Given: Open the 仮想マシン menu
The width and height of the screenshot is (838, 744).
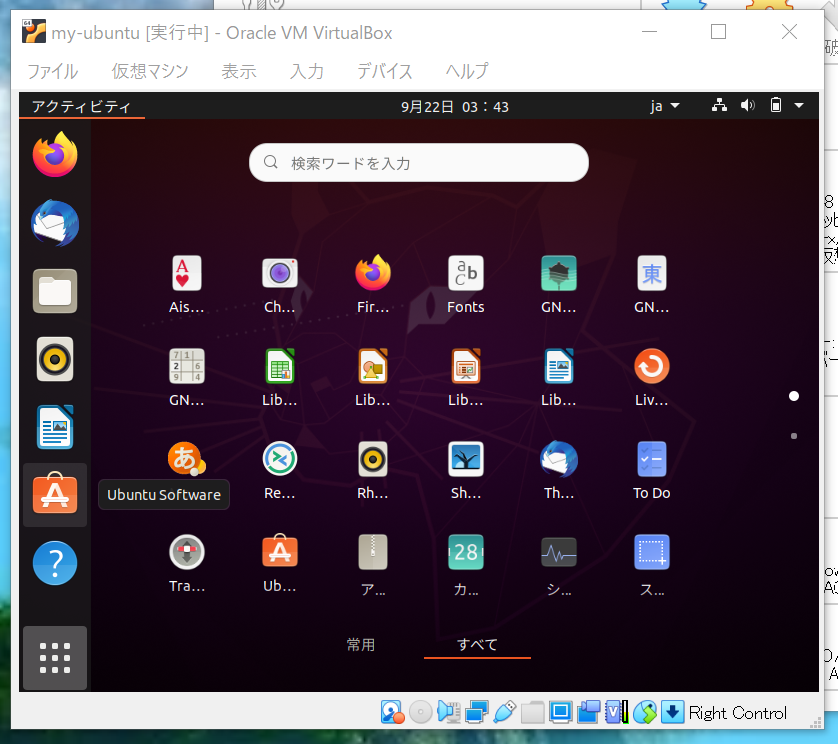Looking at the screenshot, I should click(x=150, y=71).
